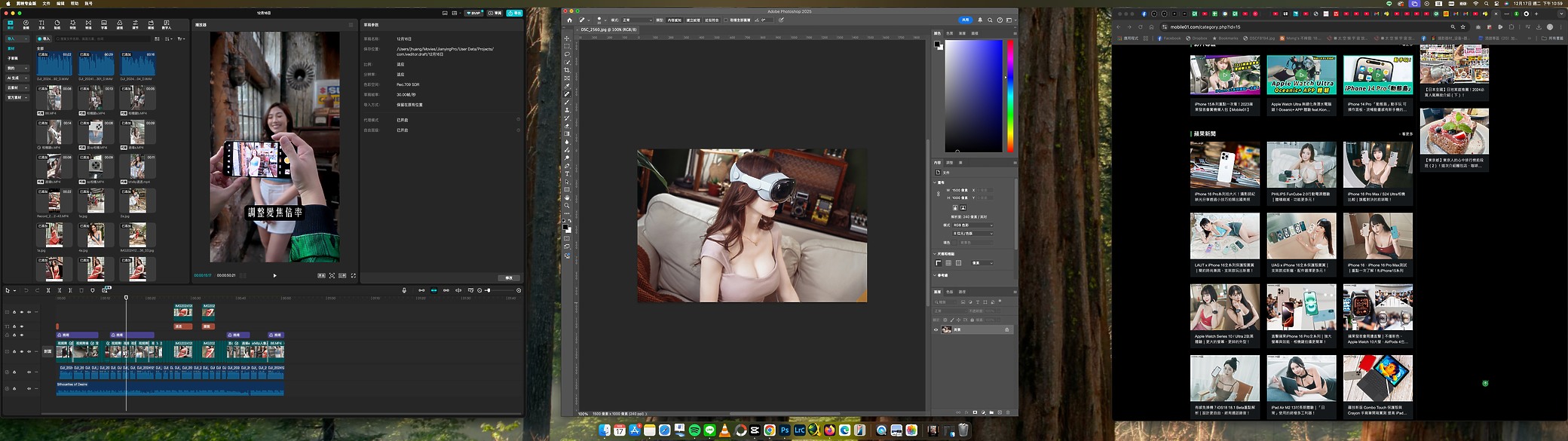Viewport: 1568px width, 441px height.
Task: Toggle the highlighted blue snap icon in timeline
Action: (x=433, y=290)
